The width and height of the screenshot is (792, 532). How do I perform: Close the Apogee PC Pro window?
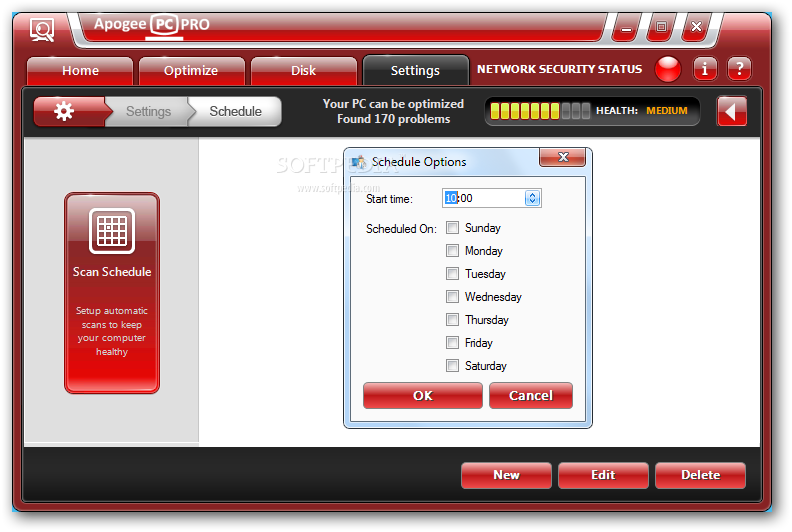(696, 27)
